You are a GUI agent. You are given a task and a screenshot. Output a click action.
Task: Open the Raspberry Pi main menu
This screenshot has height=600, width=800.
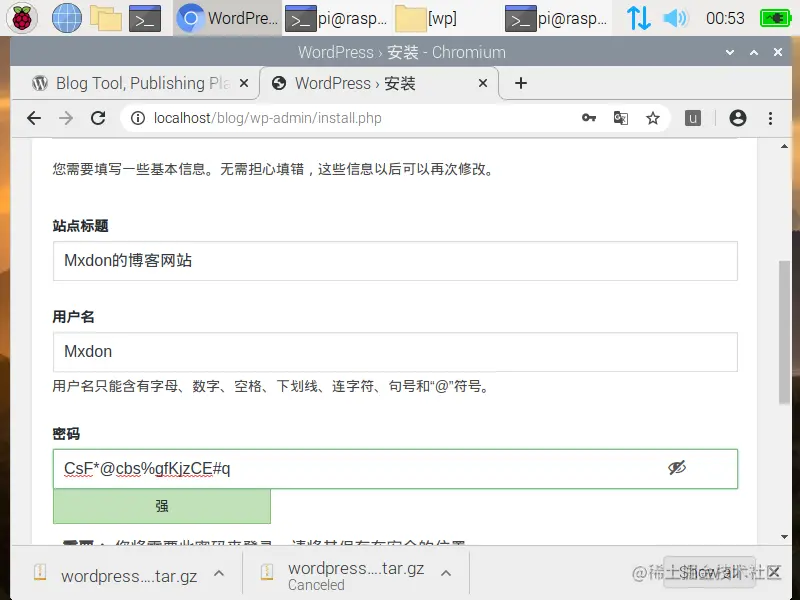21,18
